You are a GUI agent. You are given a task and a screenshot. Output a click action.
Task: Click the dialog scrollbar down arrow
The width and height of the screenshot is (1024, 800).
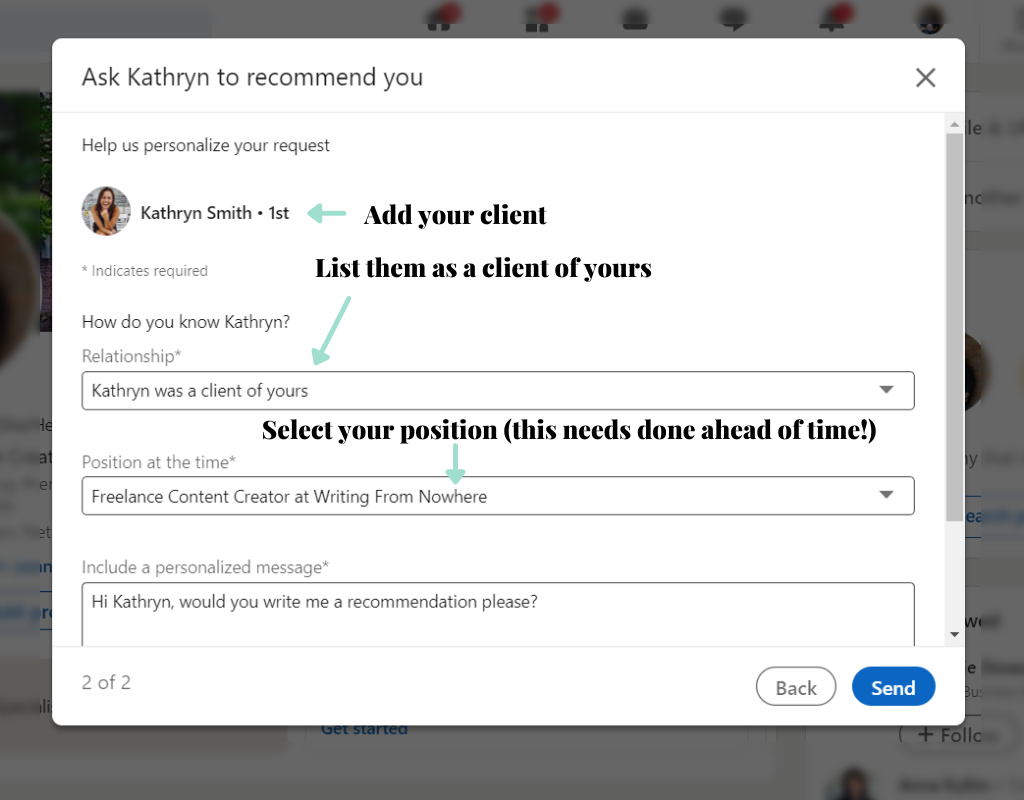[x=954, y=634]
